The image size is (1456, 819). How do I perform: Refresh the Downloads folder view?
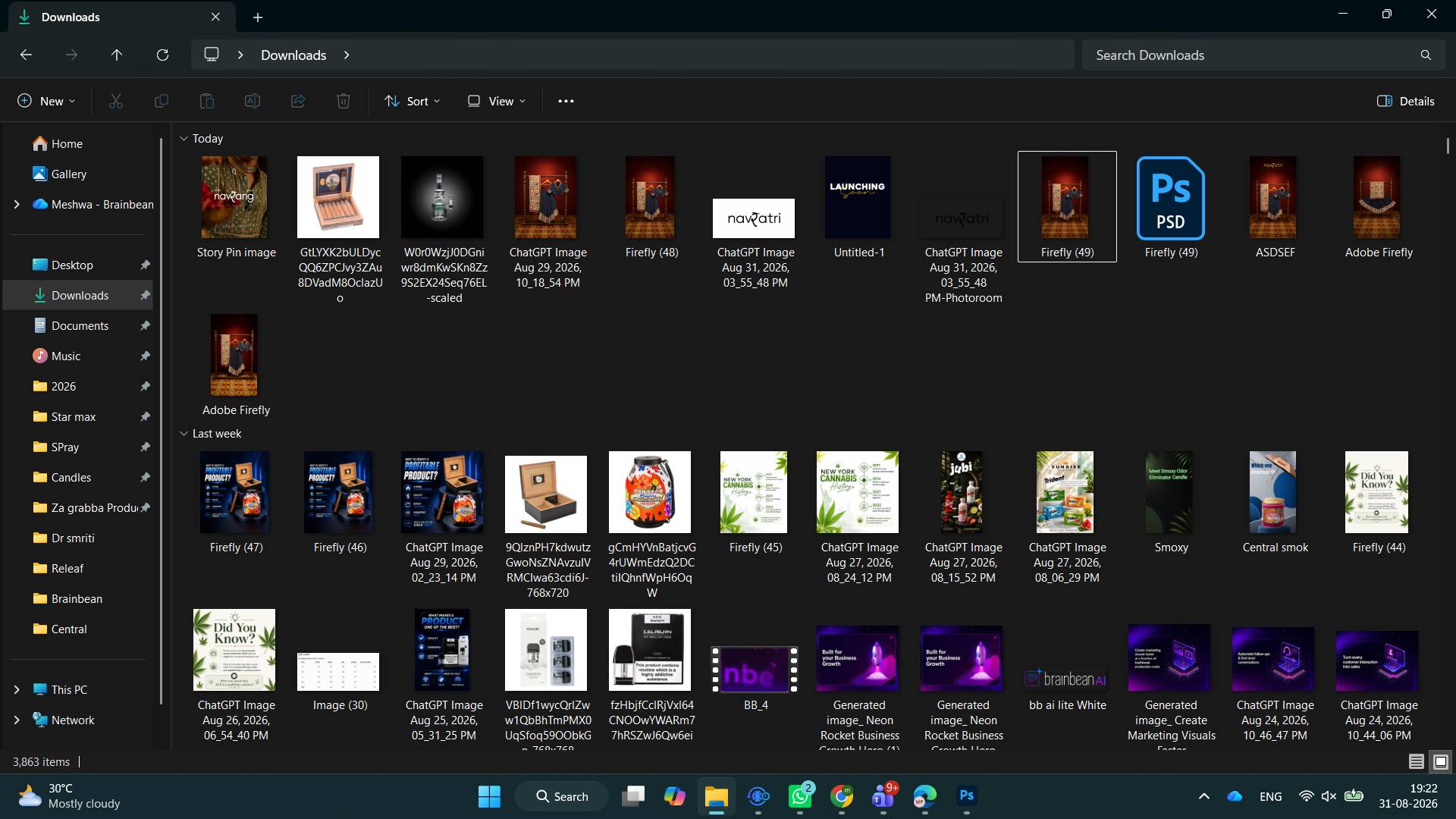[x=162, y=55]
